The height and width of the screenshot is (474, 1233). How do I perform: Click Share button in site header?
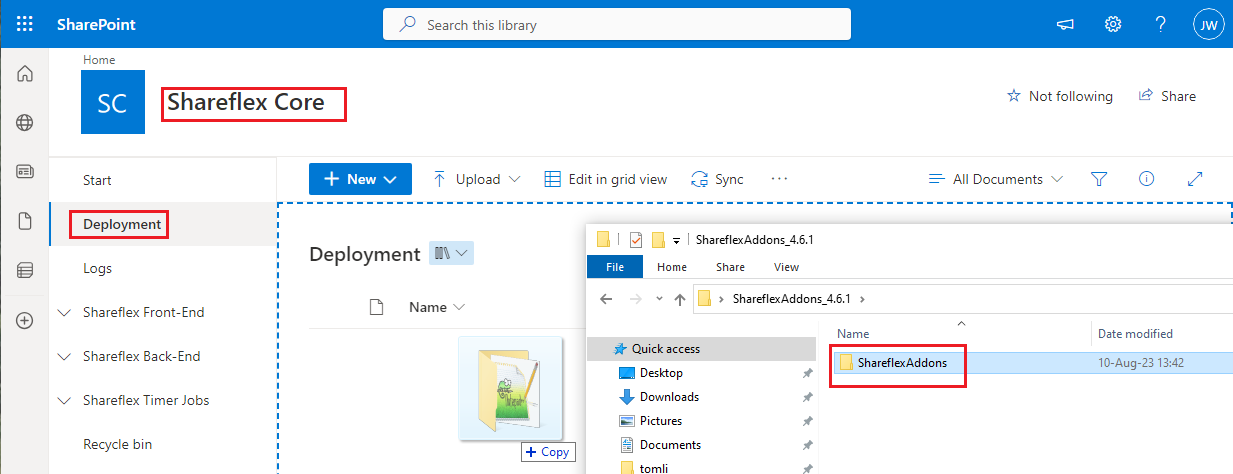1167,96
